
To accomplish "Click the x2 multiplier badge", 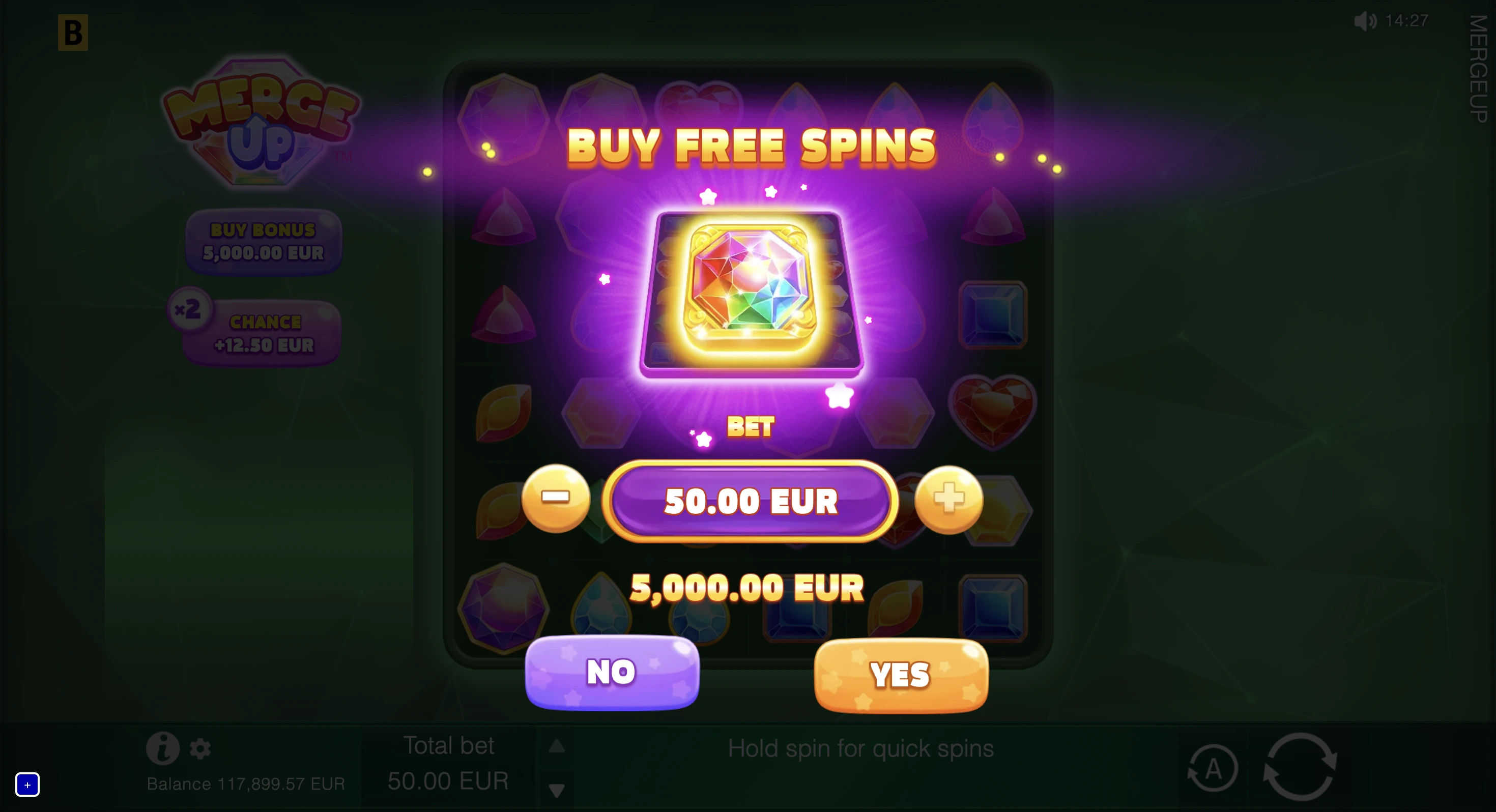I will (188, 309).
